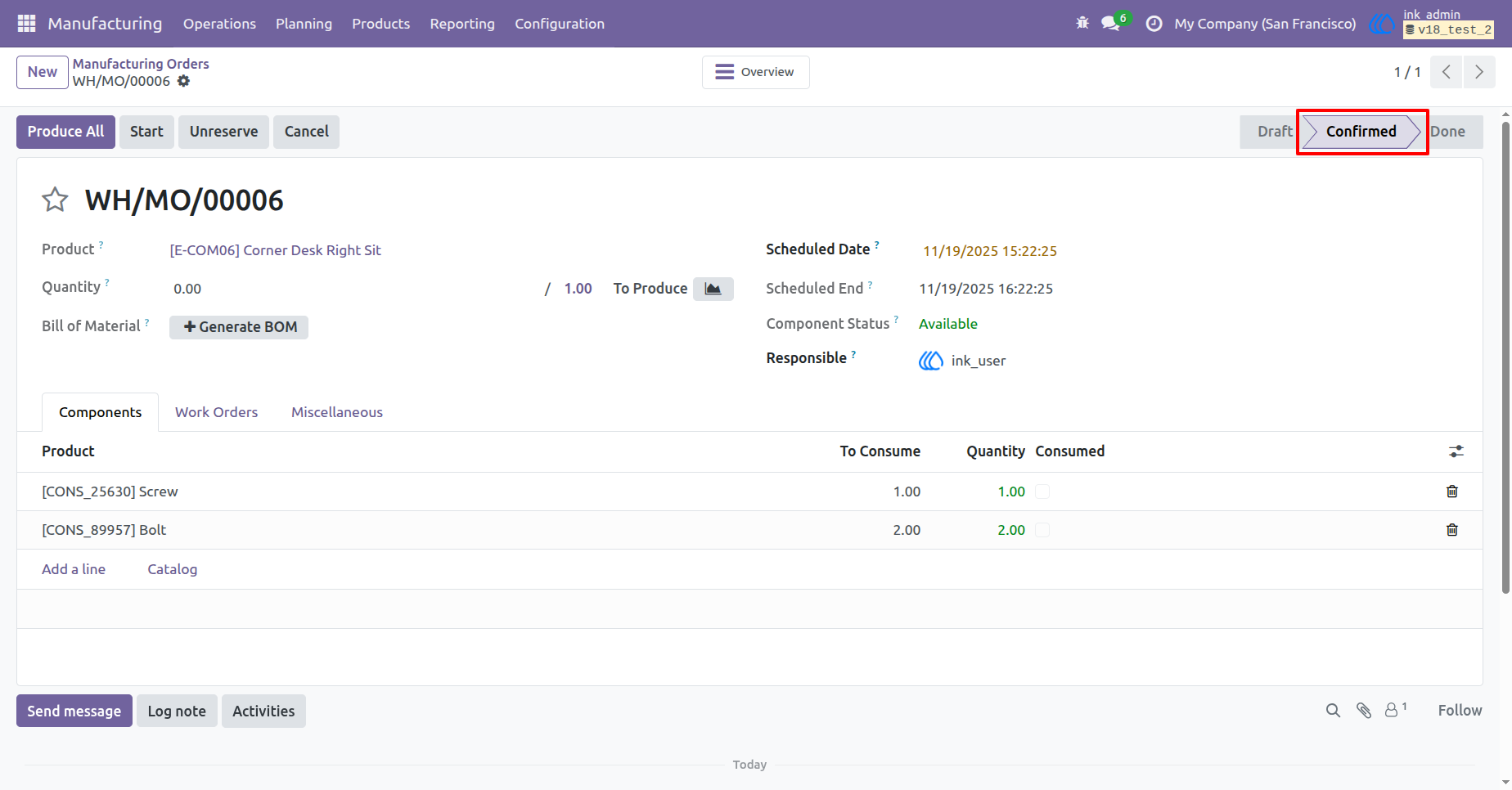Viewport: 1512px width, 790px height.
Task: Click Add a line link
Action: pyautogui.click(x=74, y=569)
